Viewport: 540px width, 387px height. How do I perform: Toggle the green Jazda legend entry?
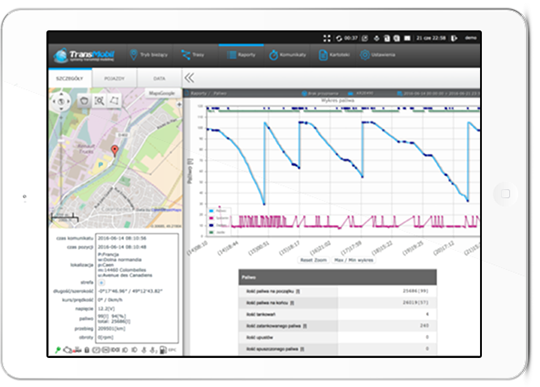pyautogui.click(x=217, y=232)
